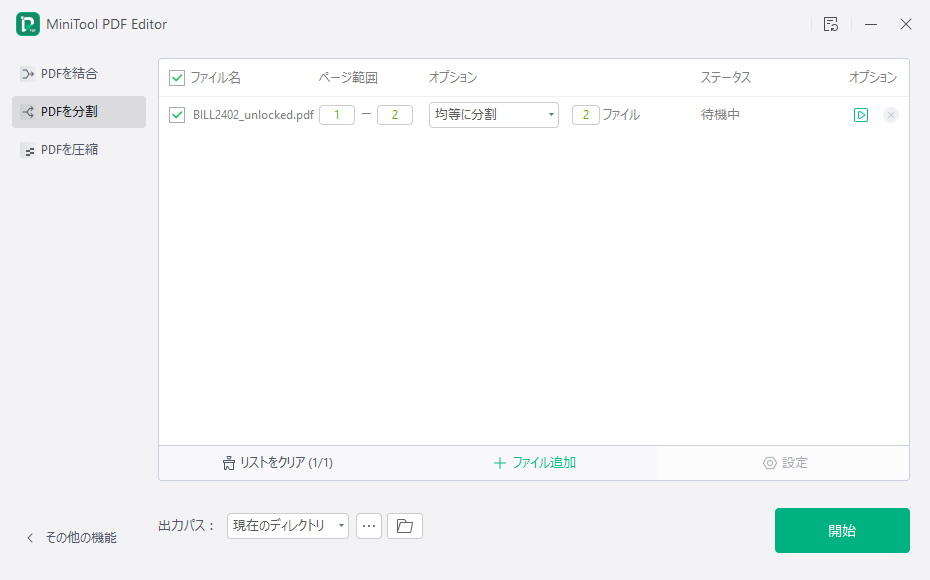Edit the end page field showing 2

[395, 115]
